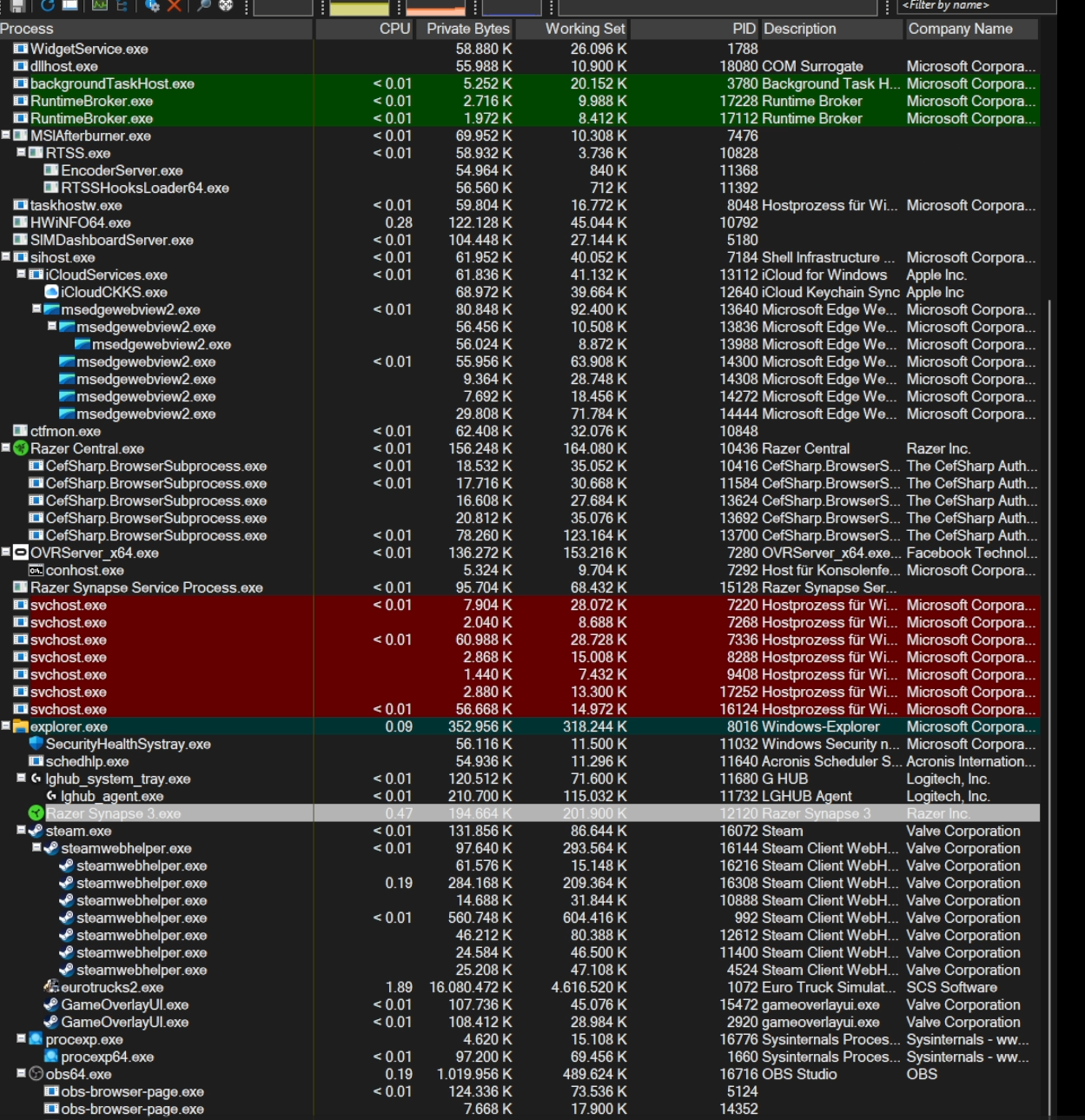Sort by the CPU column header
Screen dimensions: 1085x1120
364,29
